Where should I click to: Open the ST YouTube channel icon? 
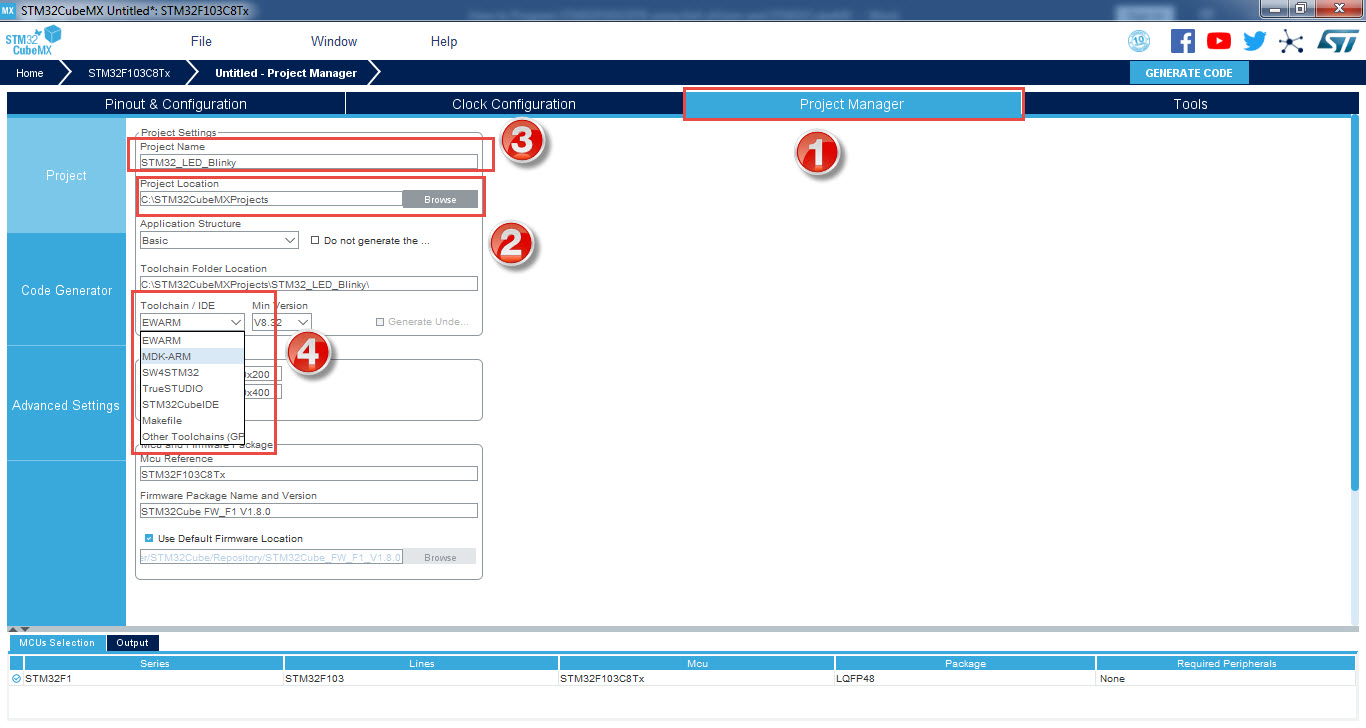click(1219, 41)
